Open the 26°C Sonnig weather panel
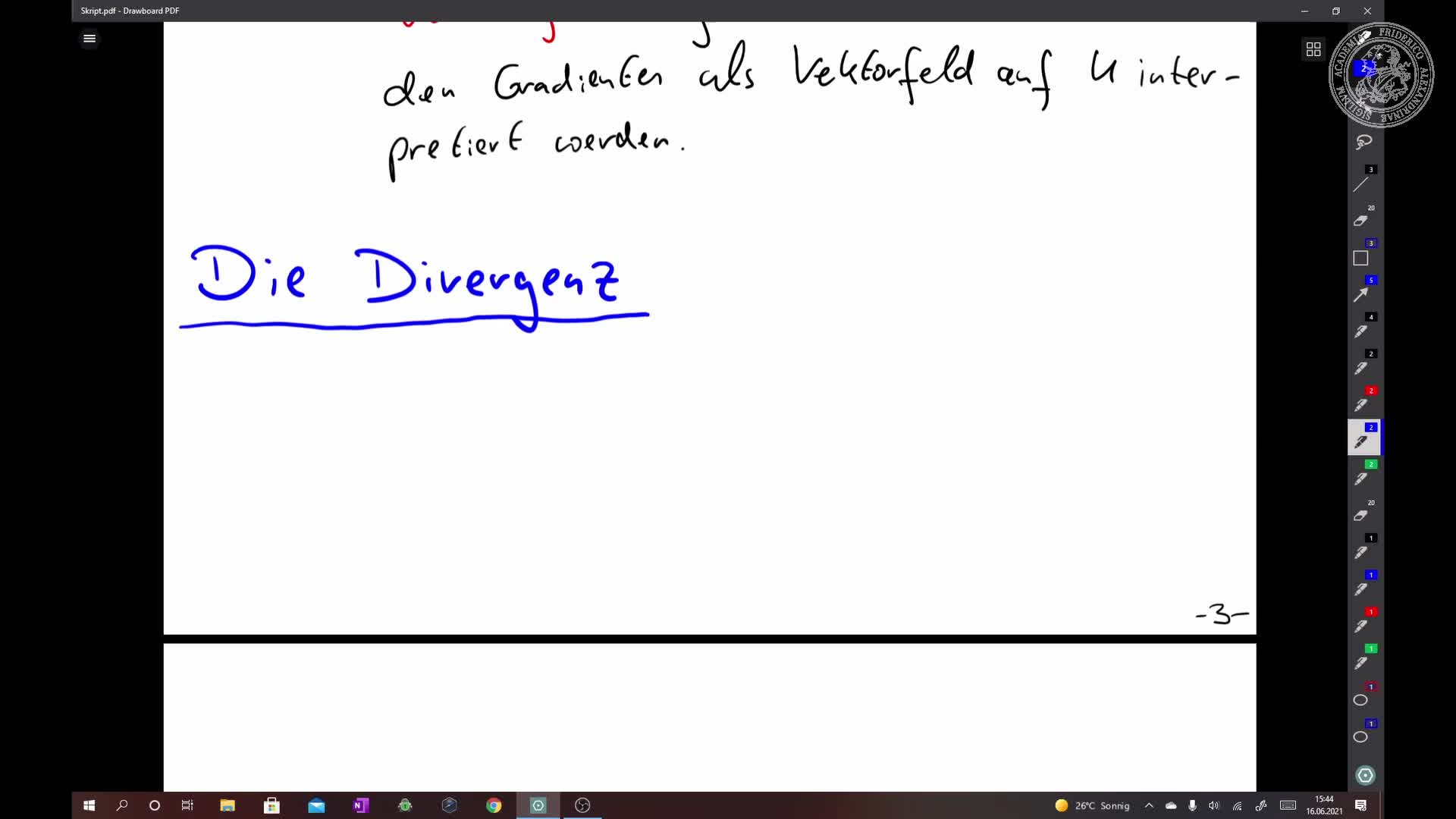The image size is (1456, 819). (x=1091, y=805)
